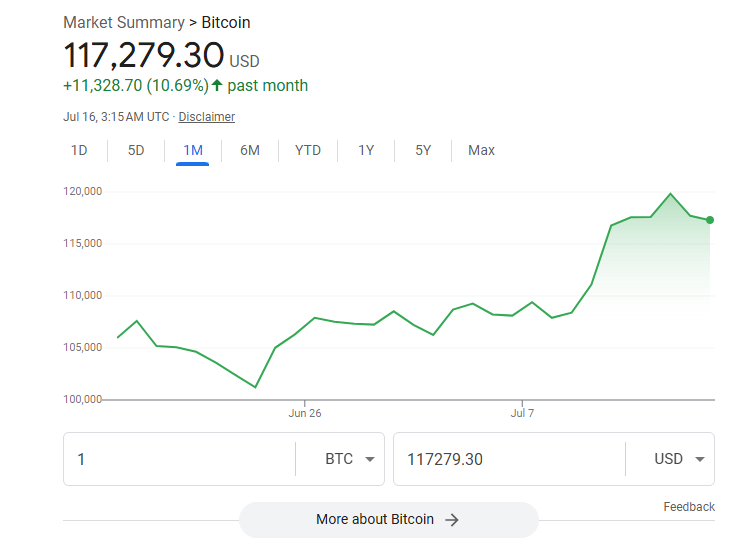The height and width of the screenshot is (549, 750).
Task: Show year-to-date YTD chart
Action: click(308, 151)
